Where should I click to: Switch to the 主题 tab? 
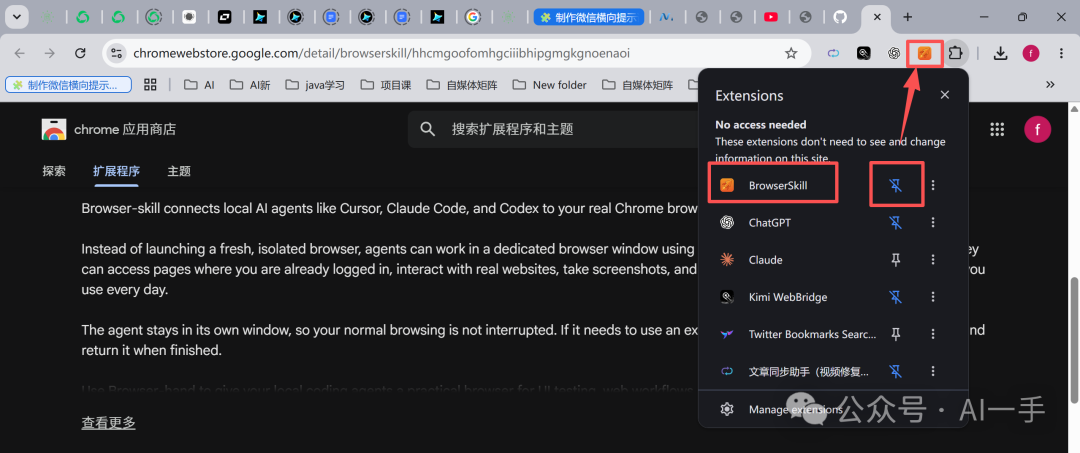coord(179,171)
